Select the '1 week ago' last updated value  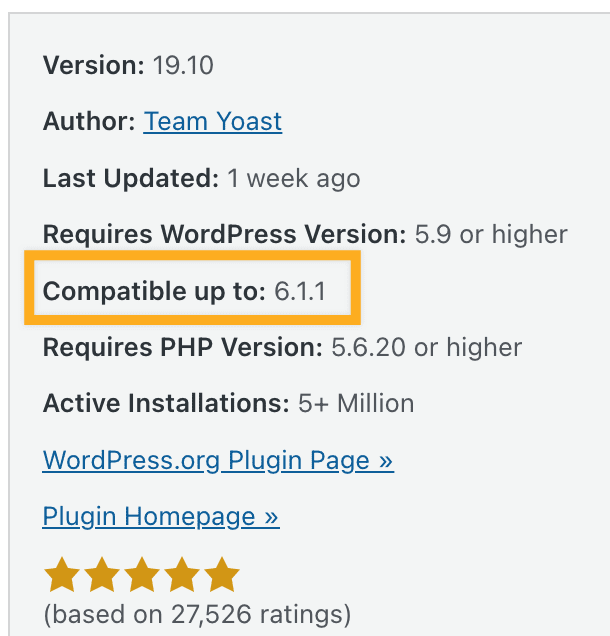point(294,179)
